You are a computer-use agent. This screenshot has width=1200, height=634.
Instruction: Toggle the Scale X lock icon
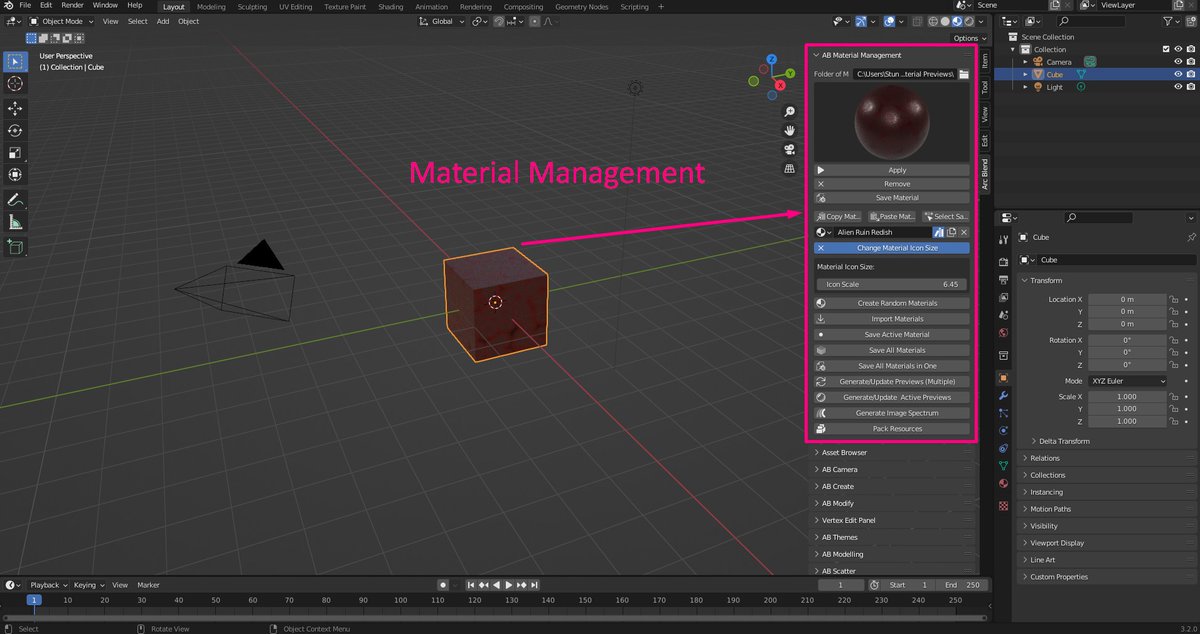[1175, 397]
